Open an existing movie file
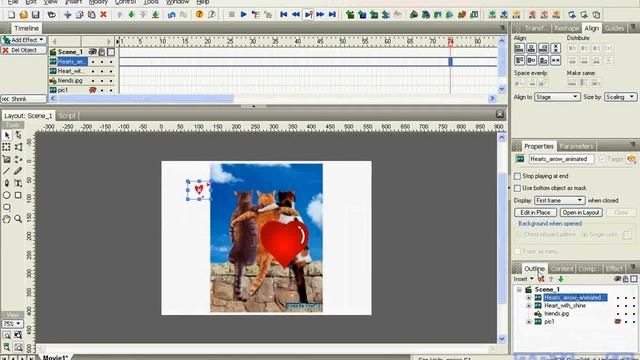 click(24, 15)
